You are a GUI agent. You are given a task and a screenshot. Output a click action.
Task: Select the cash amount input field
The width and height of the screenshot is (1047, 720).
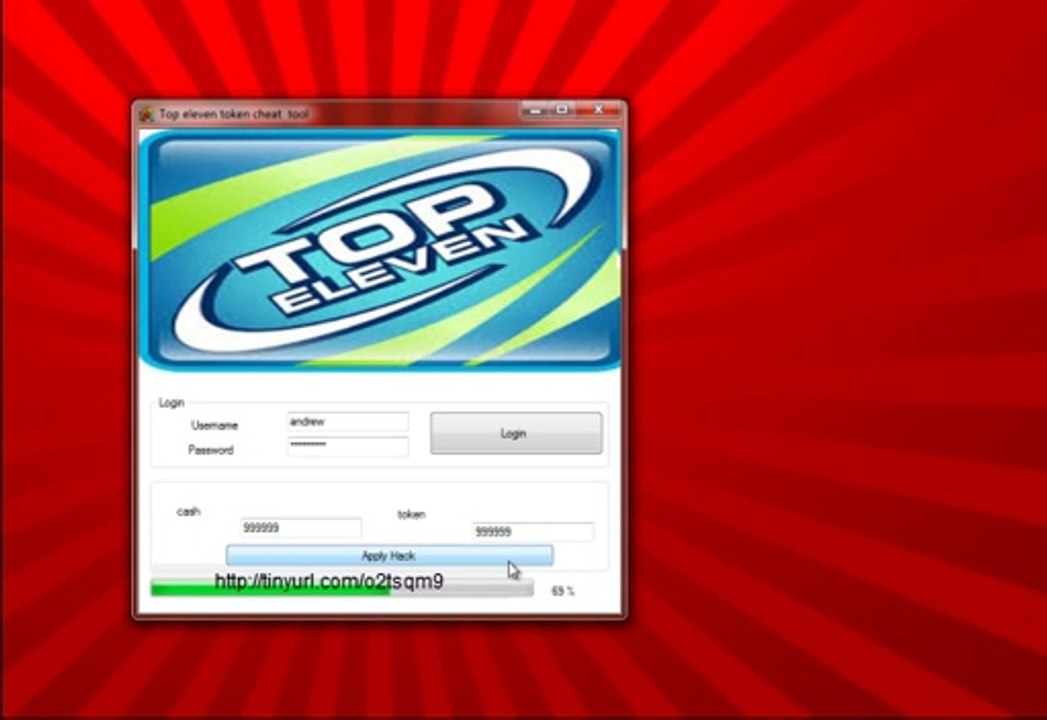tap(301, 528)
